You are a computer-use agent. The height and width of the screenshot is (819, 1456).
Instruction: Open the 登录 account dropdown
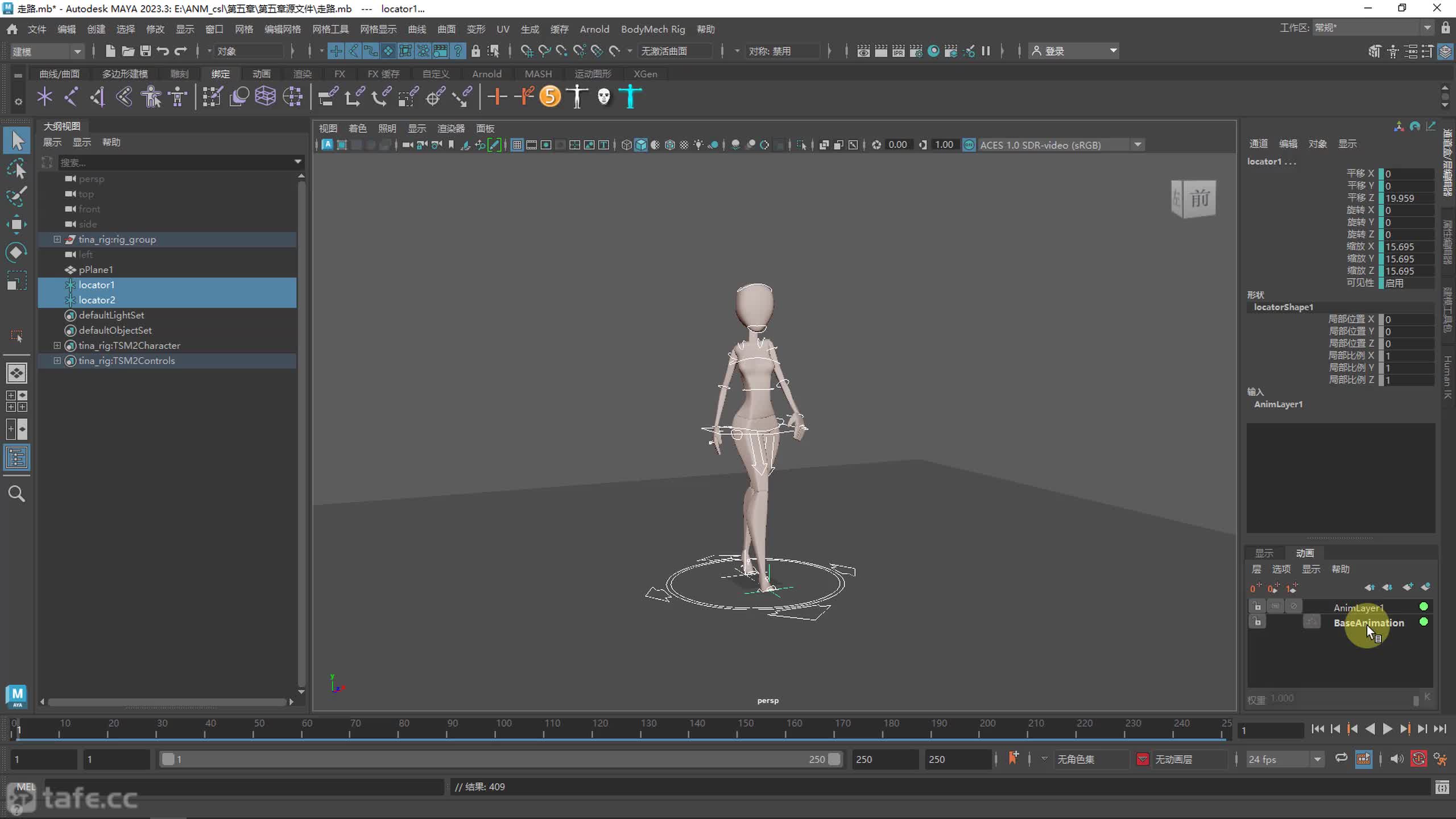1074,51
